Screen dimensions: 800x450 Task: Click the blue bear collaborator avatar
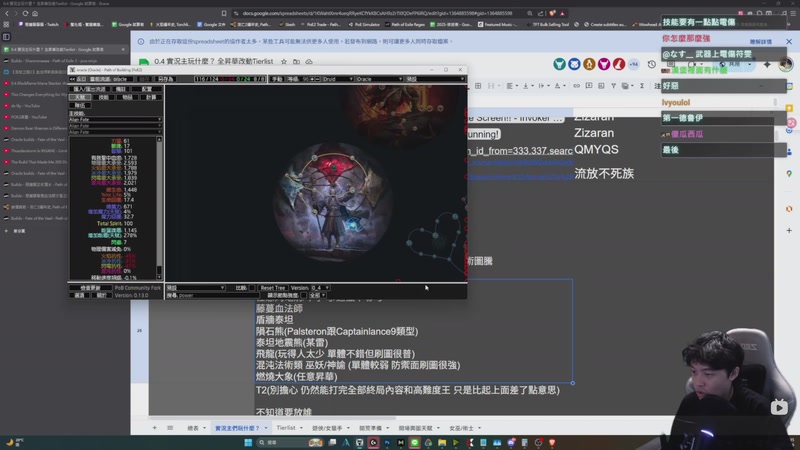tap(574, 64)
